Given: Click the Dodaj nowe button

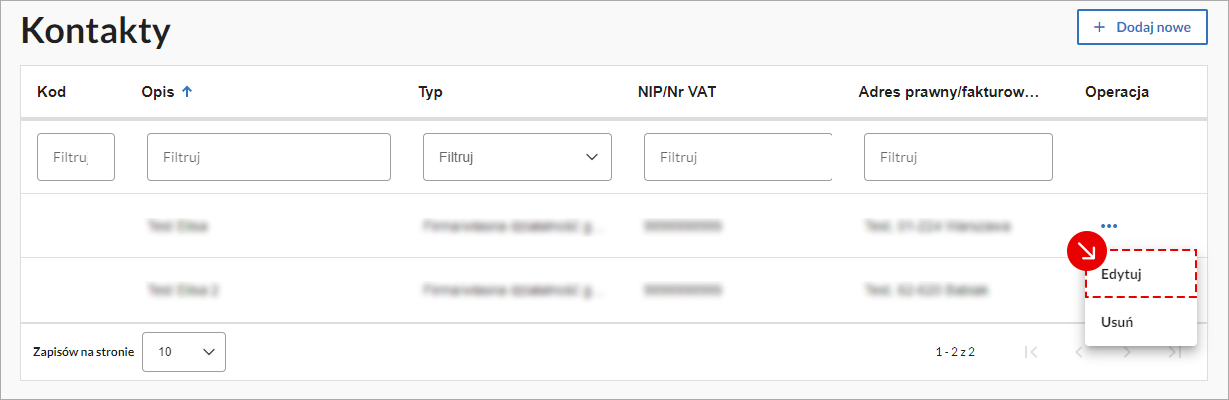Looking at the screenshot, I should (1142, 27).
